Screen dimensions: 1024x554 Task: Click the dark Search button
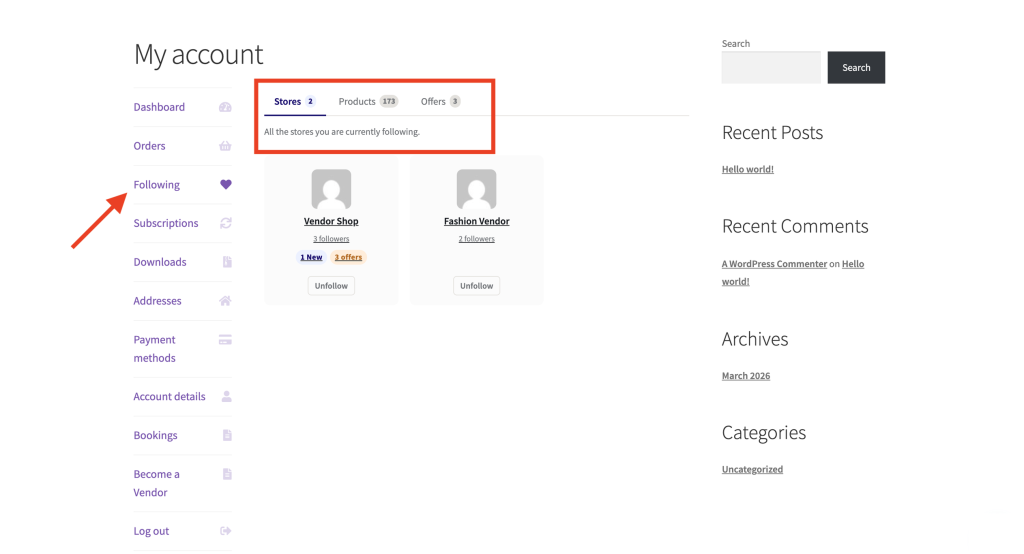point(856,67)
